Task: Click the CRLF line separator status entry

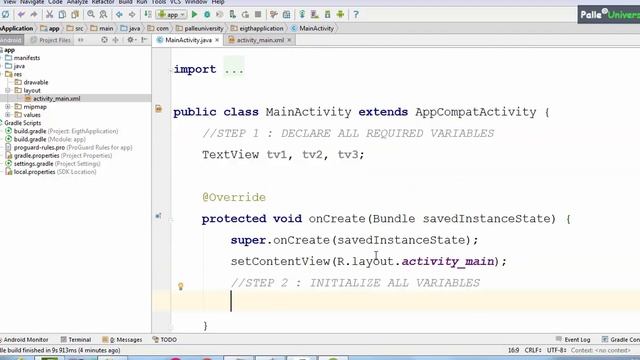Action: (x=533, y=350)
